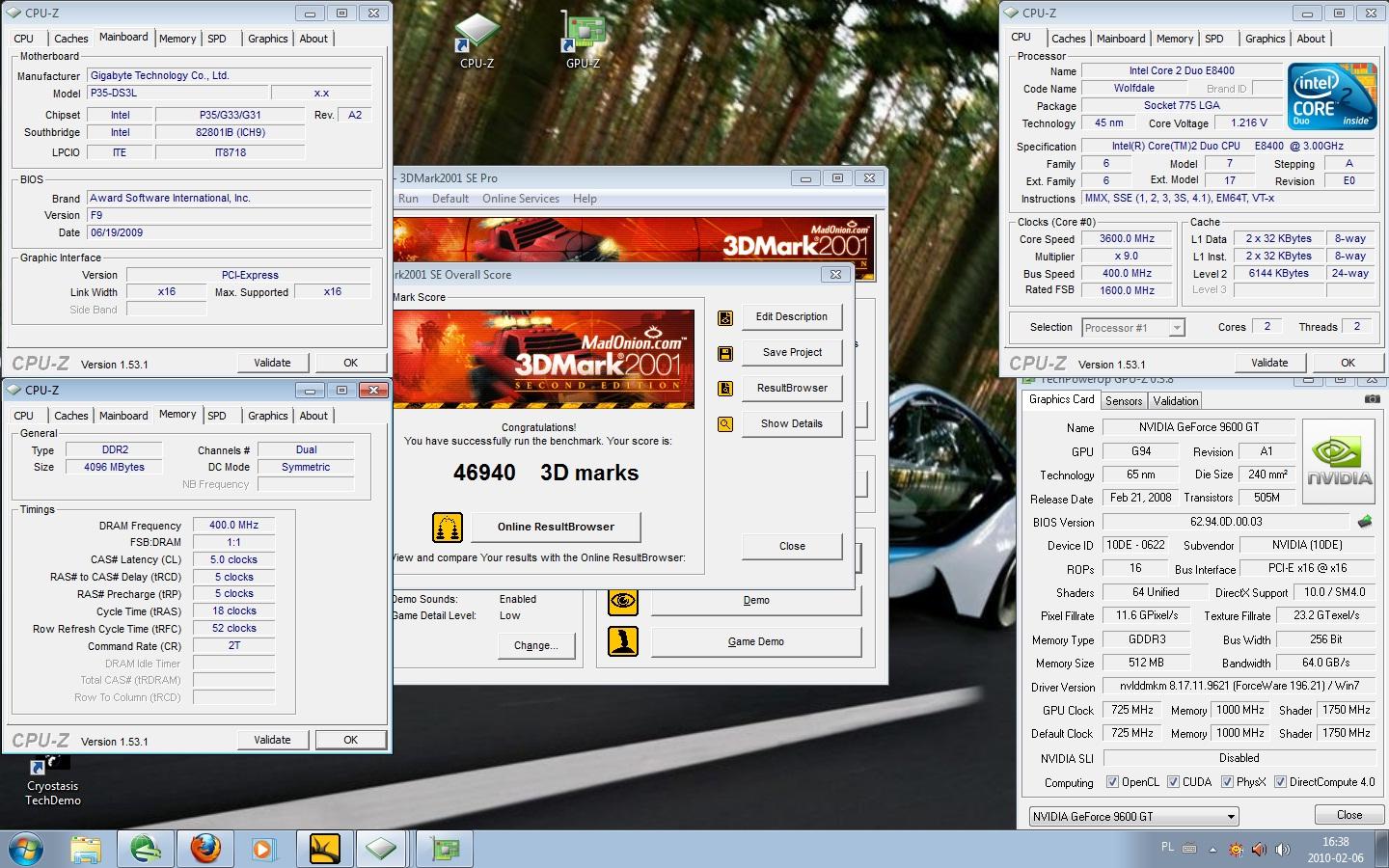Image resolution: width=1389 pixels, height=868 pixels.
Task: Open the media player taskbar icon
Action: pyautogui.click(x=262, y=849)
